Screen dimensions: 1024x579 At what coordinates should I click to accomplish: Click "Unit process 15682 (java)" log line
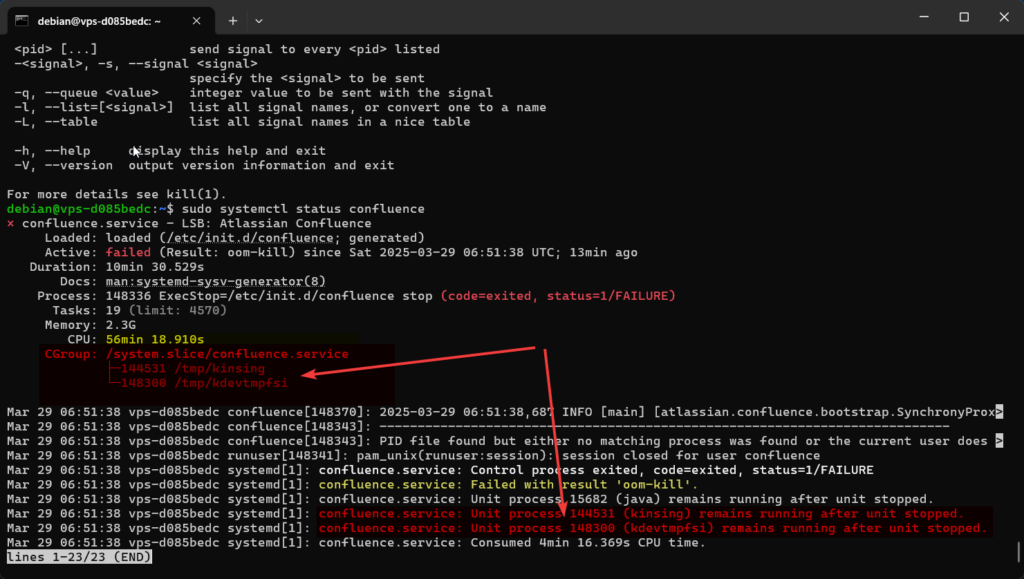(x=470, y=499)
